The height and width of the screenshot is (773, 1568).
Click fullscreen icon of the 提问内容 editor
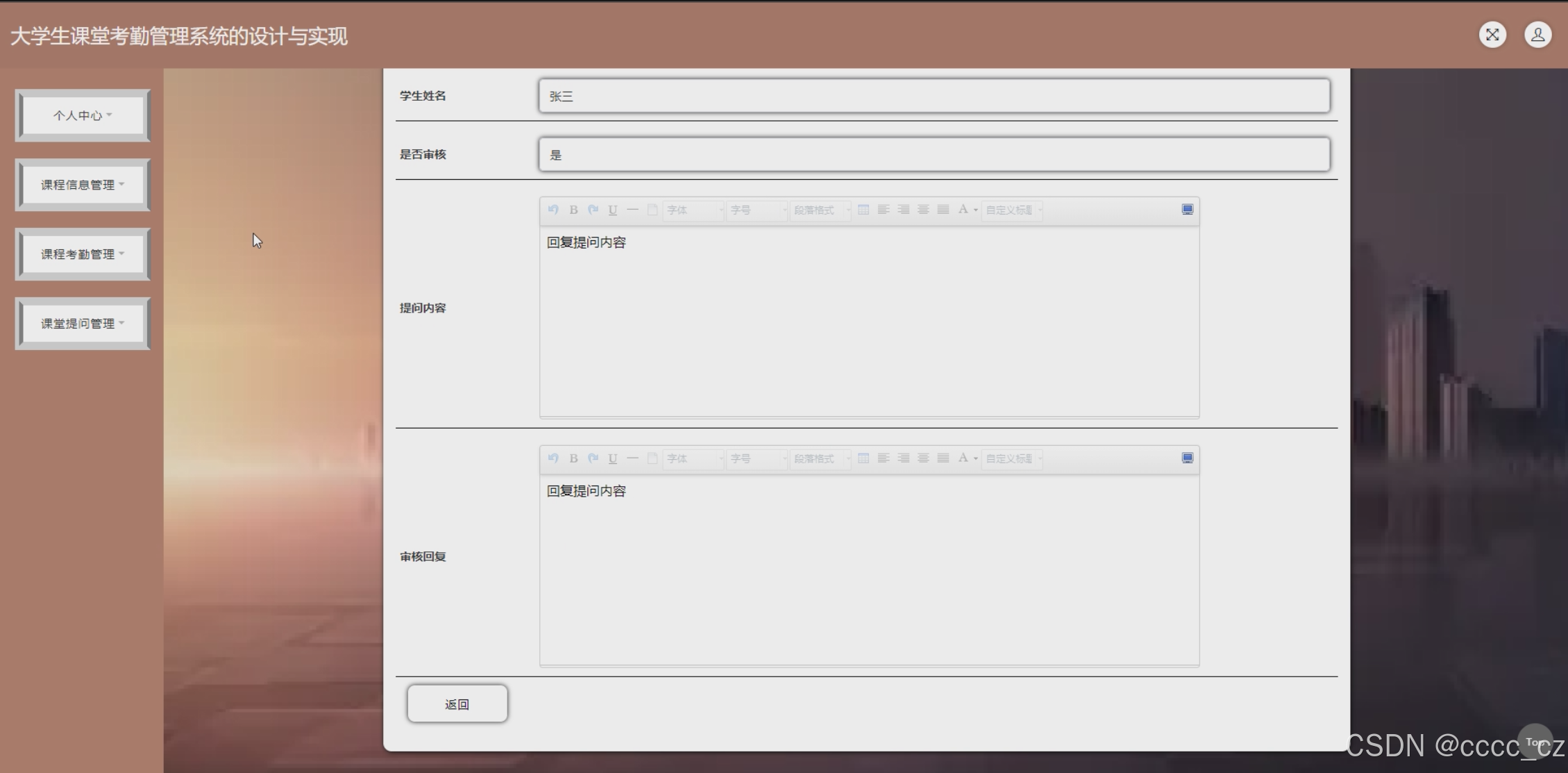click(x=1188, y=210)
